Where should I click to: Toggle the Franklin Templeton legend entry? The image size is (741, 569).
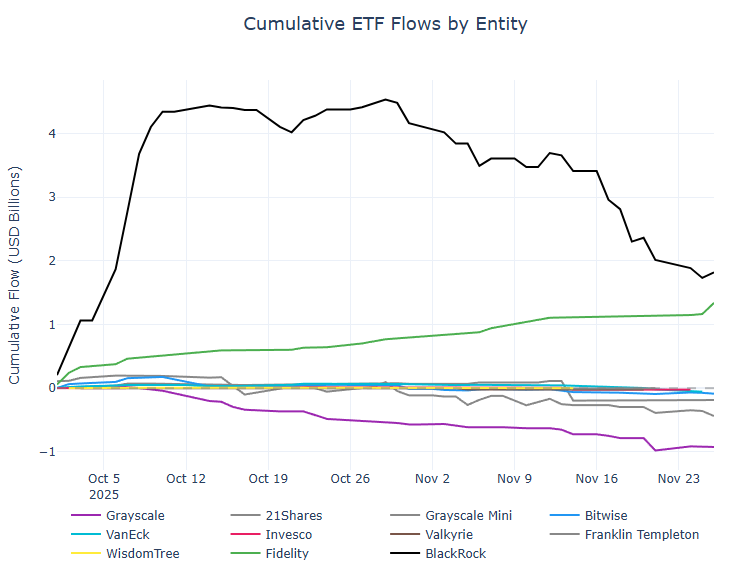click(x=642, y=535)
